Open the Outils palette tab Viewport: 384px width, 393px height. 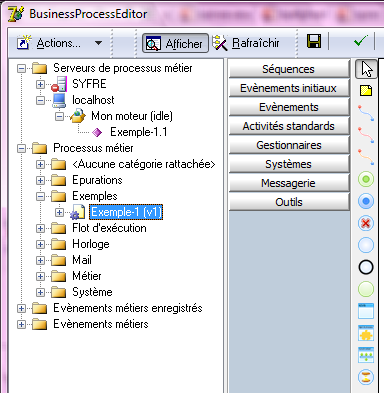pyautogui.click(x=289, y=202)
